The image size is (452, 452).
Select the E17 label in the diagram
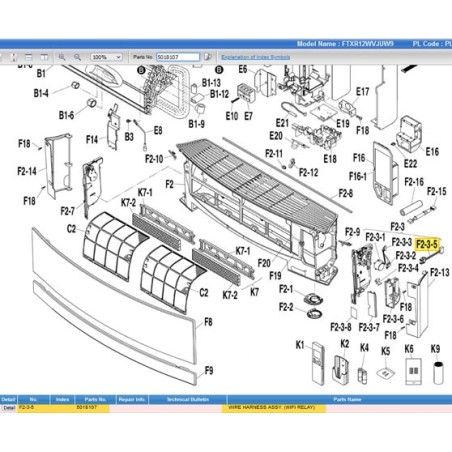pos(363,92)
